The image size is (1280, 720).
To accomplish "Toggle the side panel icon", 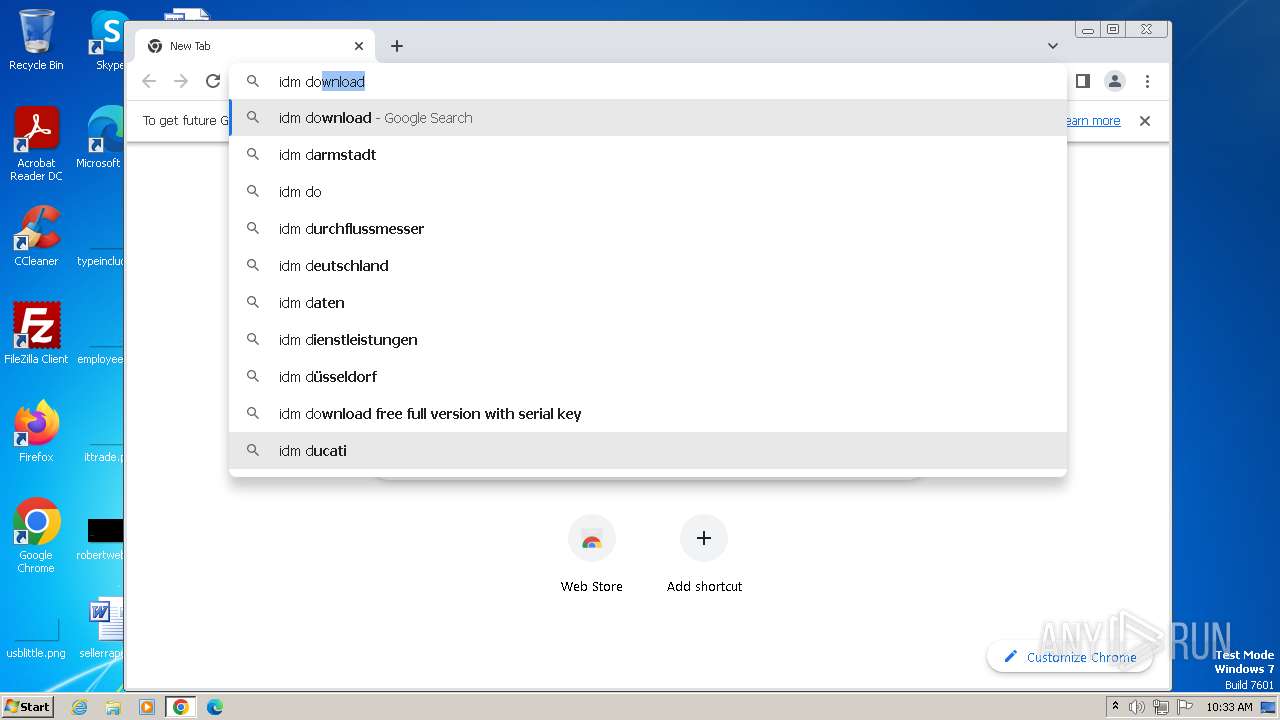I will coord(1082,82).
